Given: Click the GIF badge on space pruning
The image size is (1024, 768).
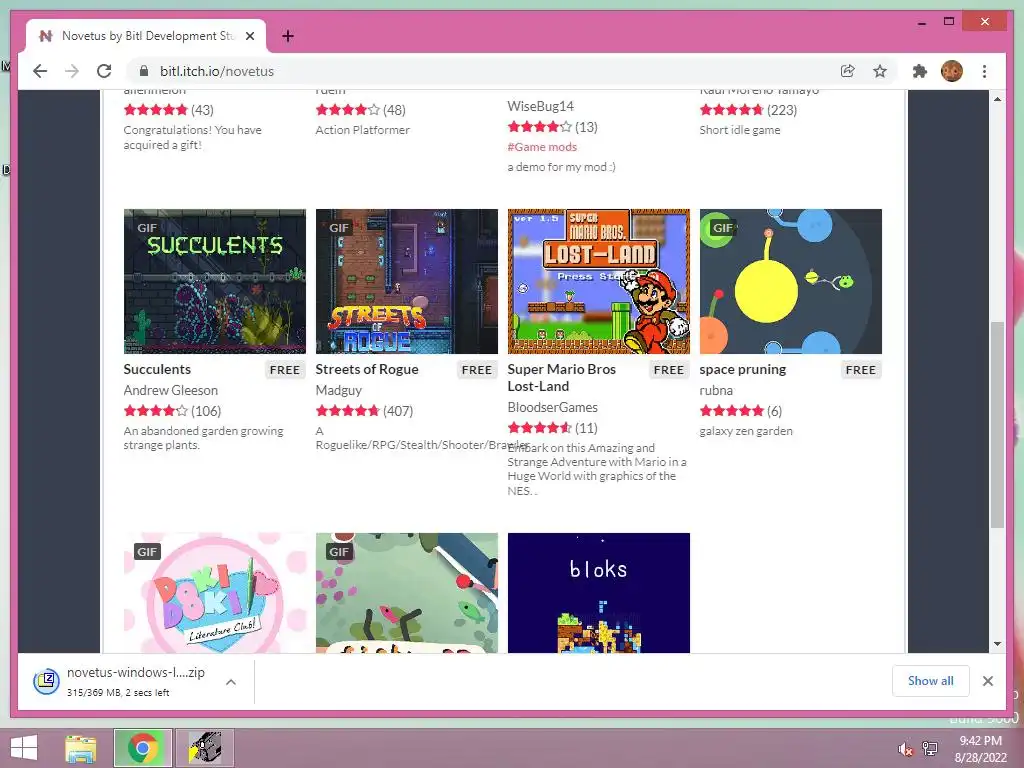Looking at the screenshot, I should pyautogui.click(x=723, y=228).
